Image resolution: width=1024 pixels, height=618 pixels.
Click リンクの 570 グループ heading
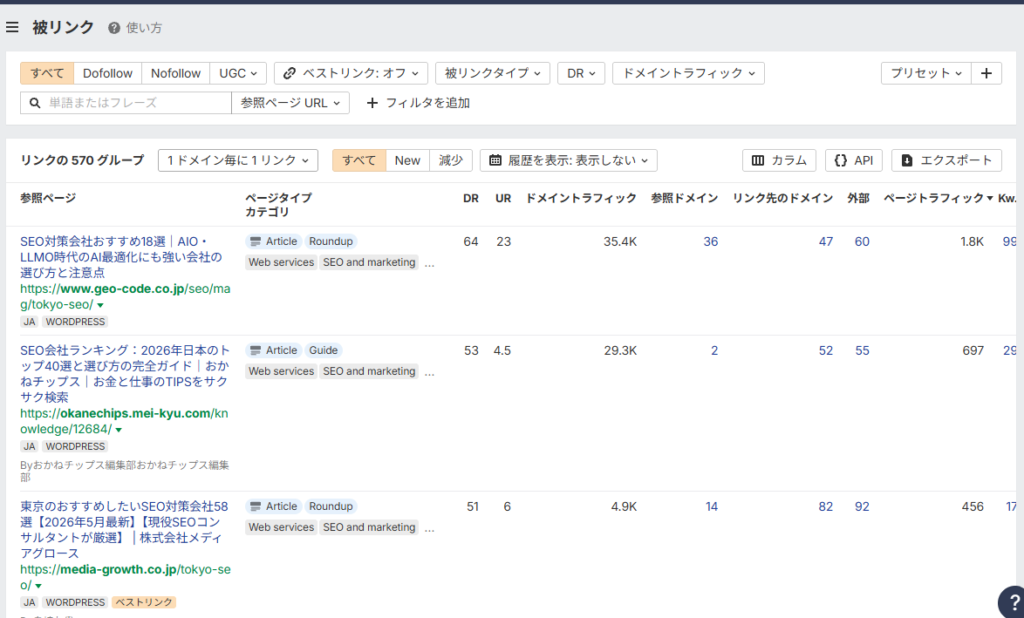coord(82,160)
